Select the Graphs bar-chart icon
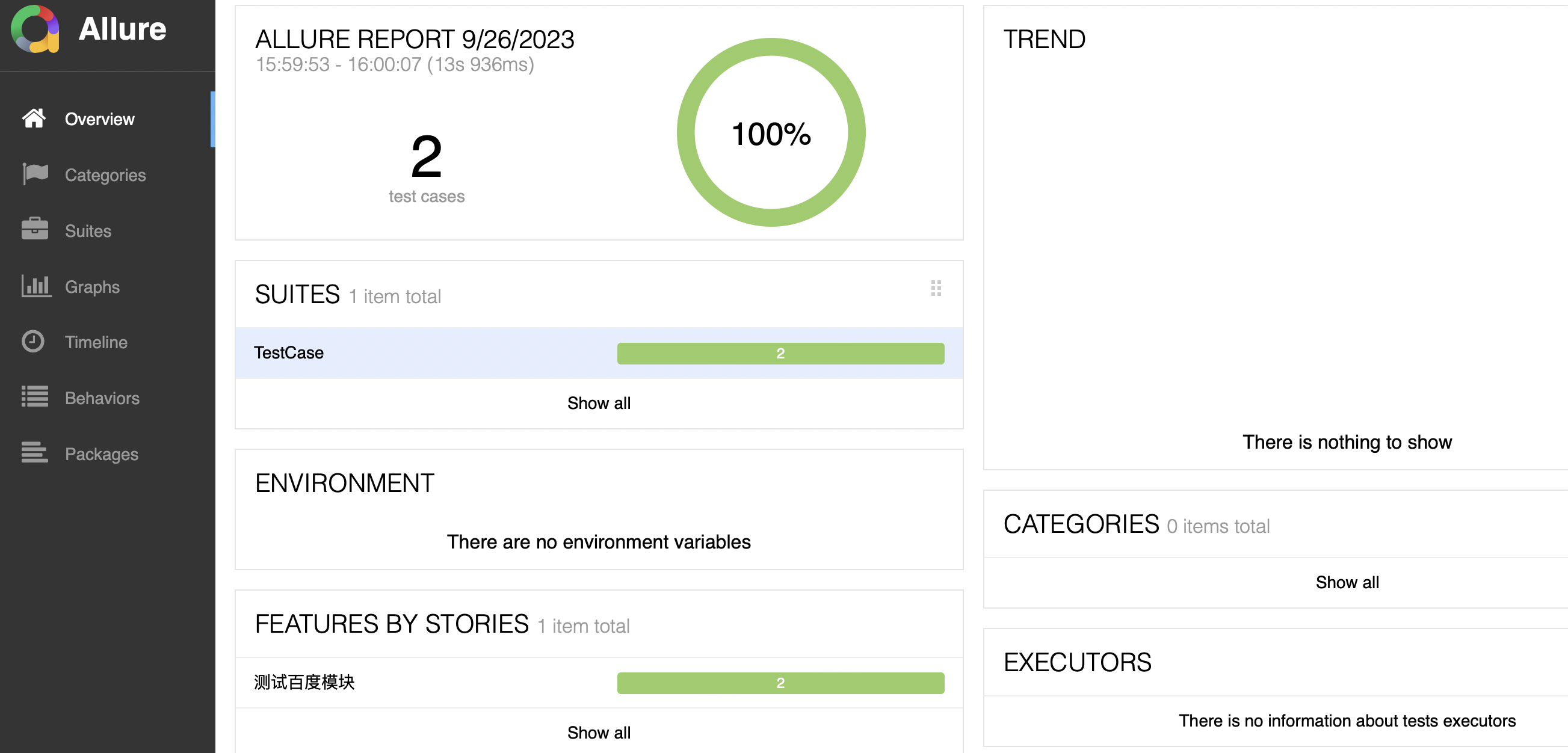The width and height of the screenshot is (1568, 753). (x=34, y=286)
